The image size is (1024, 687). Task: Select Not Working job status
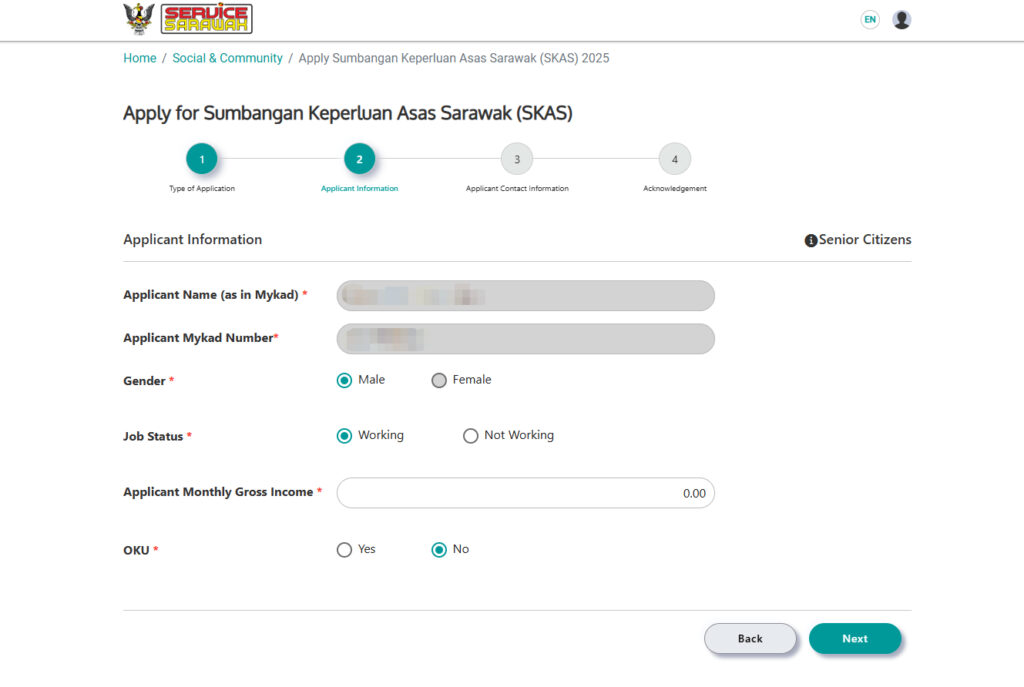470,436
